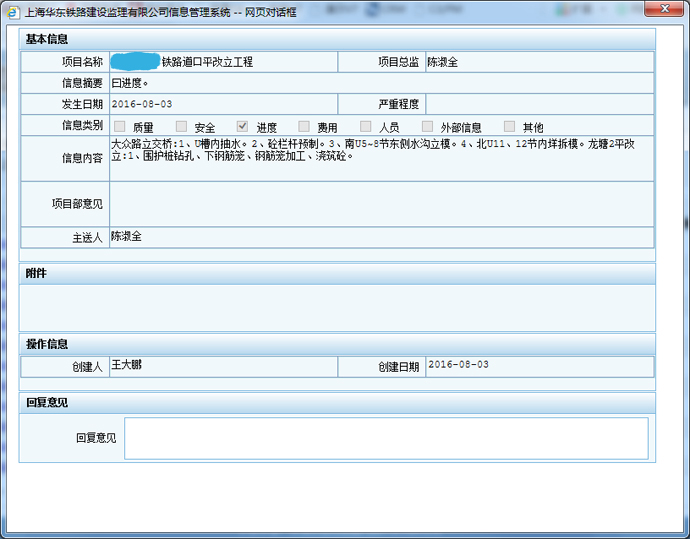Uncheck the 进度 category checkbox

coord(243,127)
